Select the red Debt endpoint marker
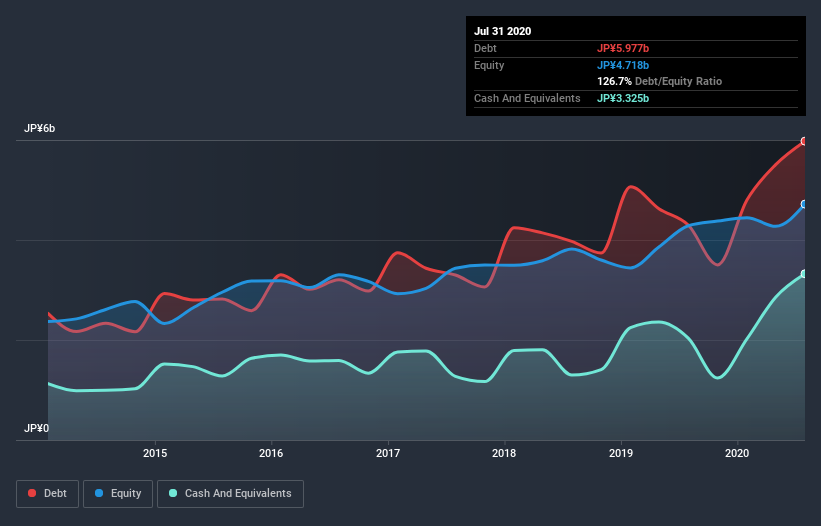This screenshot has width=821, height=526. (804, 141)
